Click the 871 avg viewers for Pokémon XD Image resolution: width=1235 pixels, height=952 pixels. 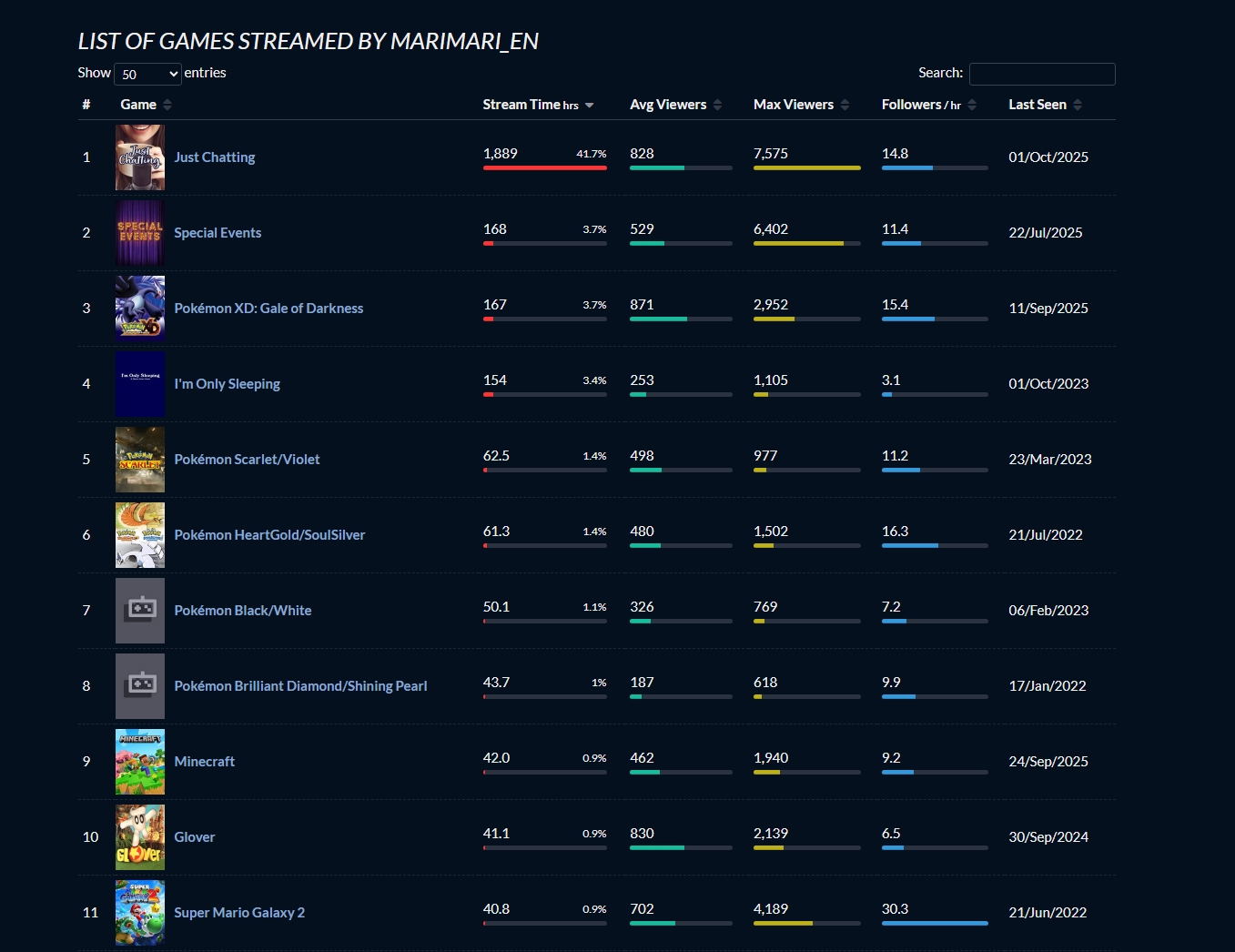pyautogui.click(x=642, y=305)
